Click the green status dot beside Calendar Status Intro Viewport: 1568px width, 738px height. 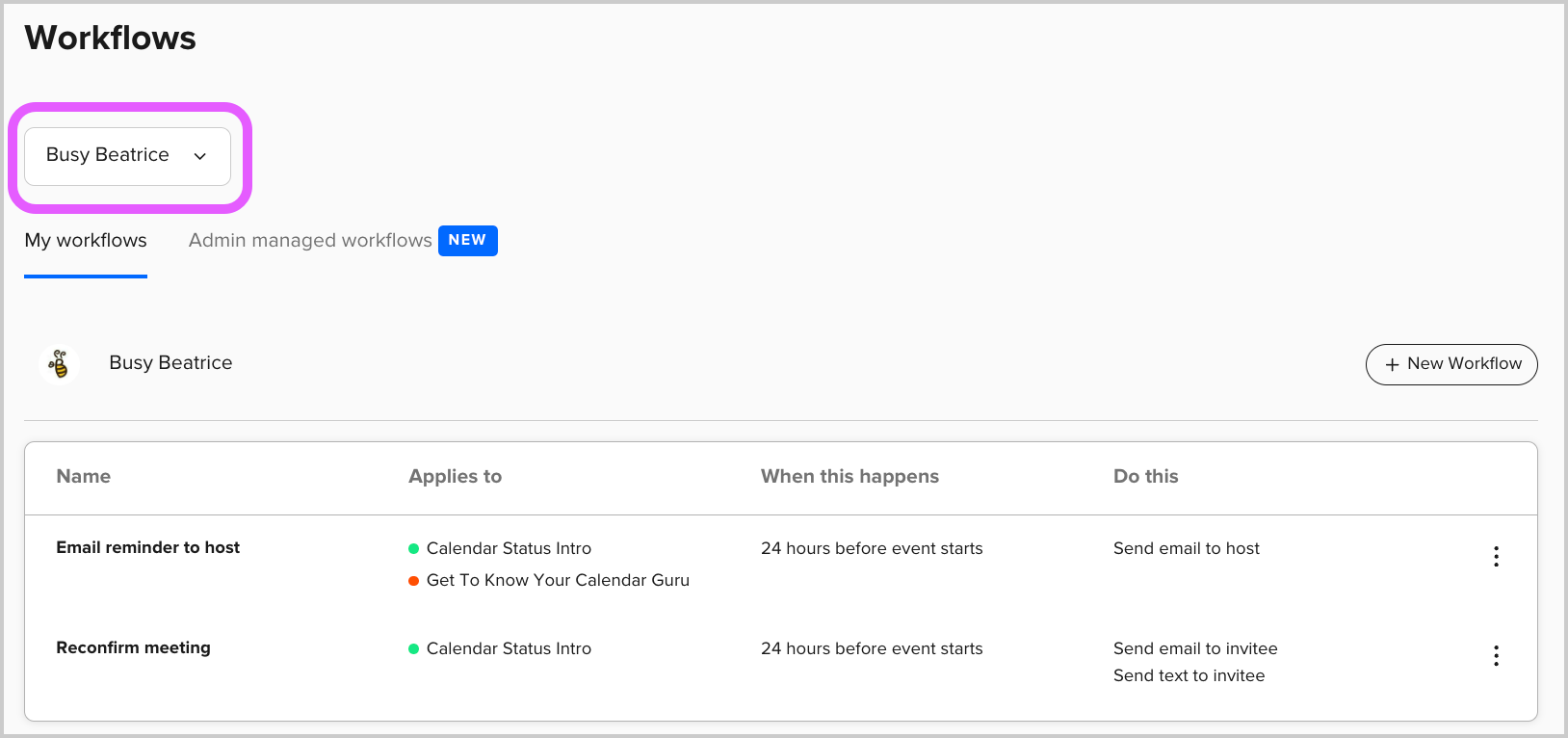coord(412,548)
